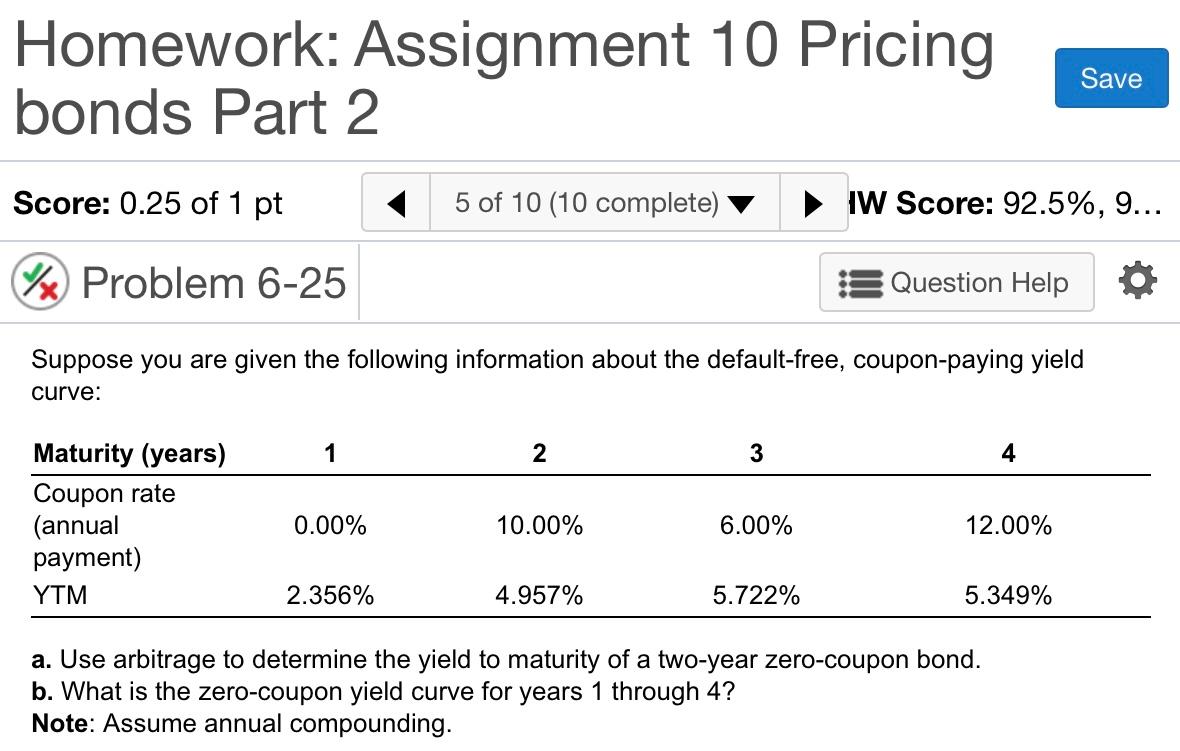1180x751 pixels.
Task: Select the back arrow to view previous question
Action: click(394, 202)
